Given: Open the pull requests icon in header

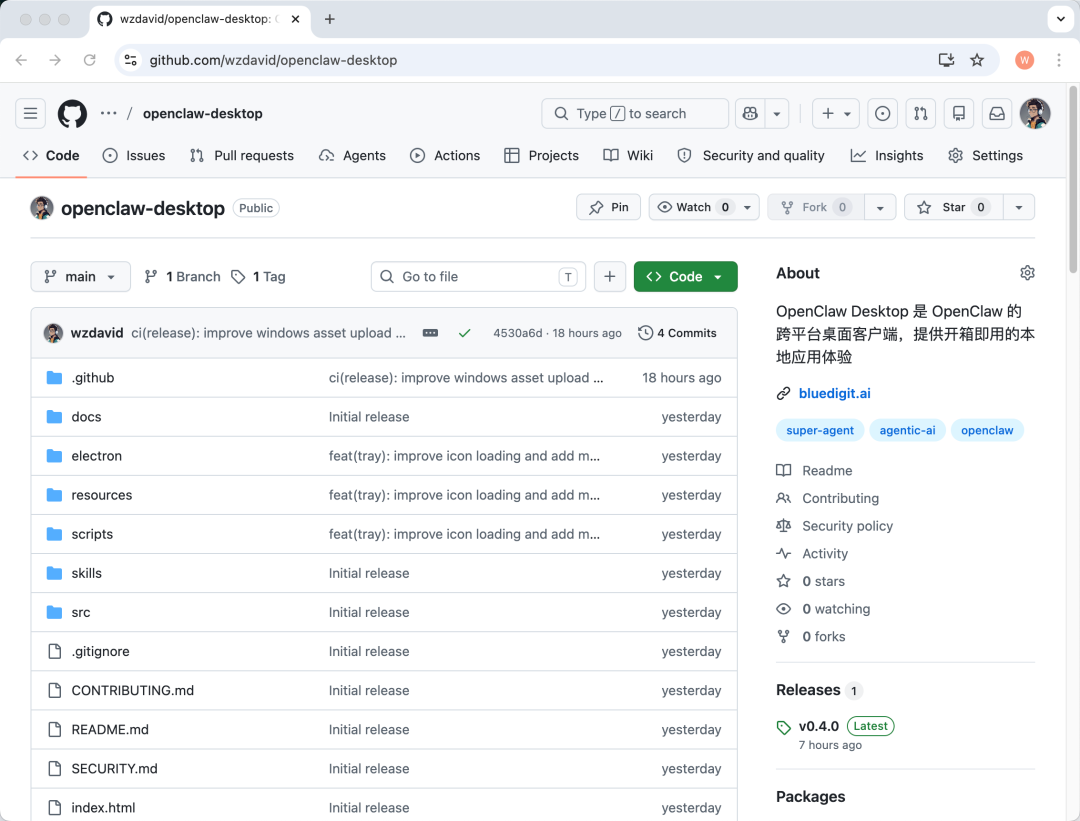Looking at the screenshot, I should [921, 114].
